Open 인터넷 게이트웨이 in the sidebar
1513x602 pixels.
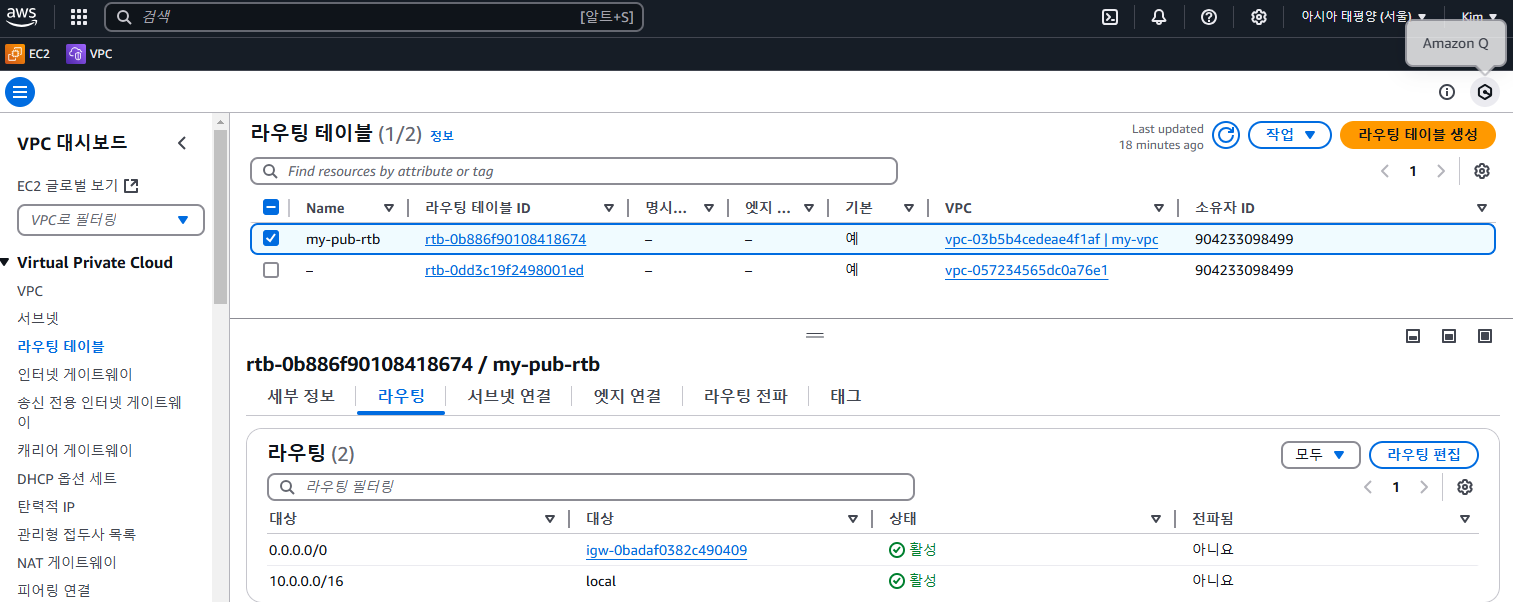[75, 374]
